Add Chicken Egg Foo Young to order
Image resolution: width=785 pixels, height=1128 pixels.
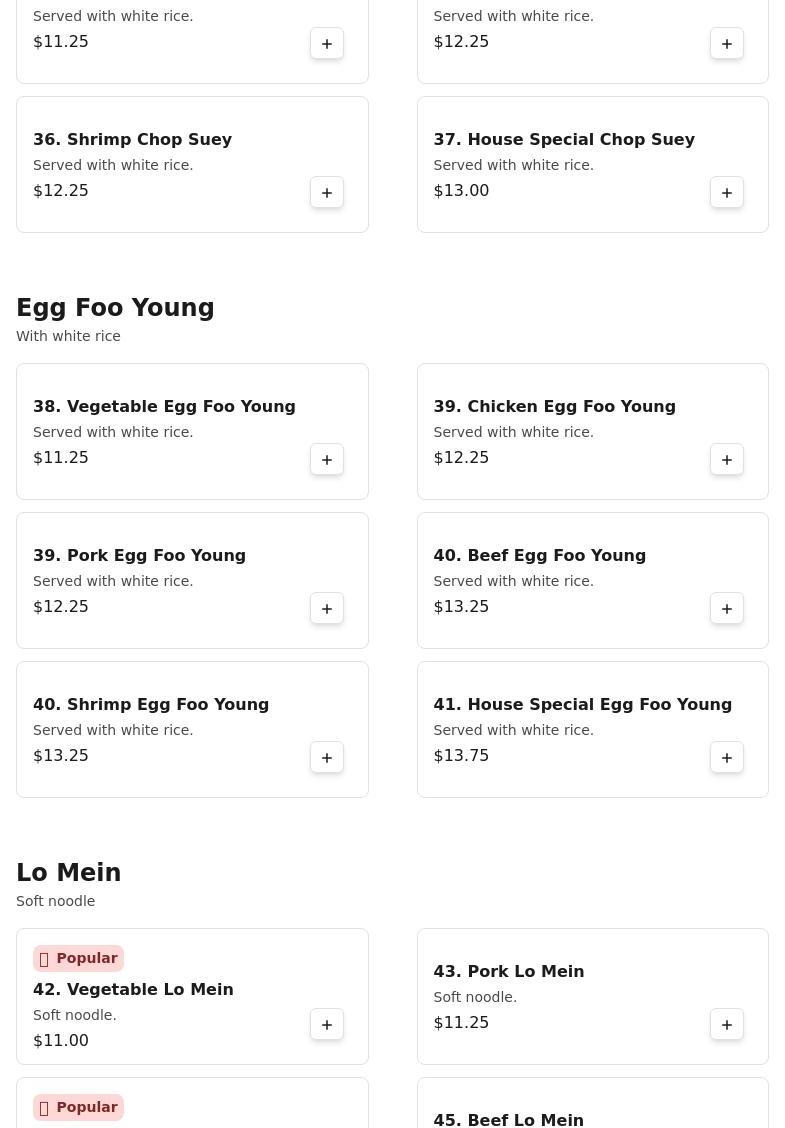(x=727, y=459)
